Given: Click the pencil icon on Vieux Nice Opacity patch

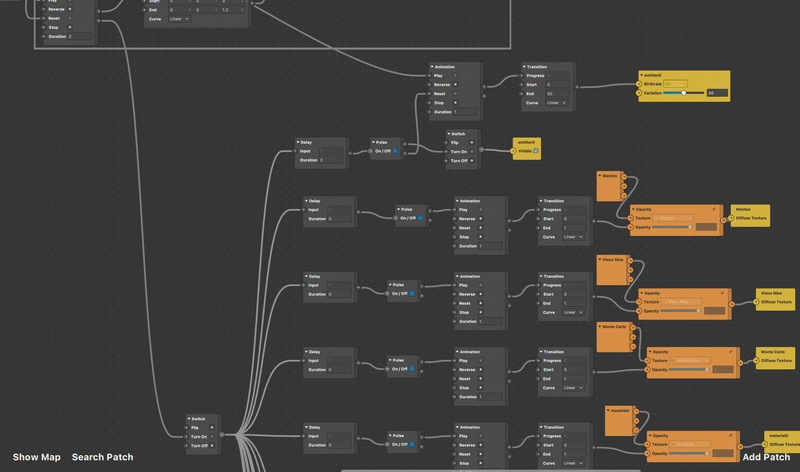Looking at the screenshot, I should 722,293.
